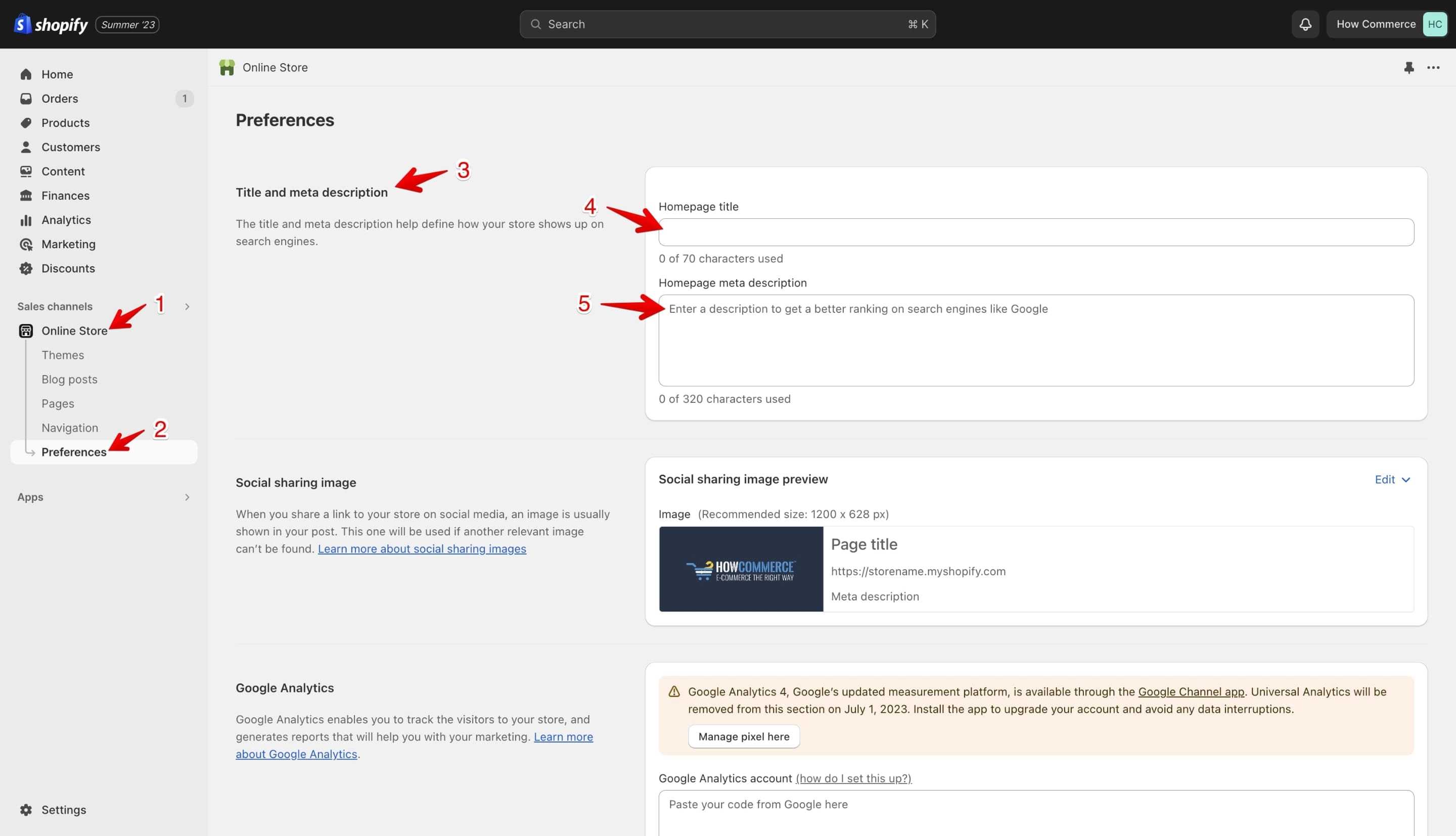Click the 0 of 320 characters used text

click(724, 398)
